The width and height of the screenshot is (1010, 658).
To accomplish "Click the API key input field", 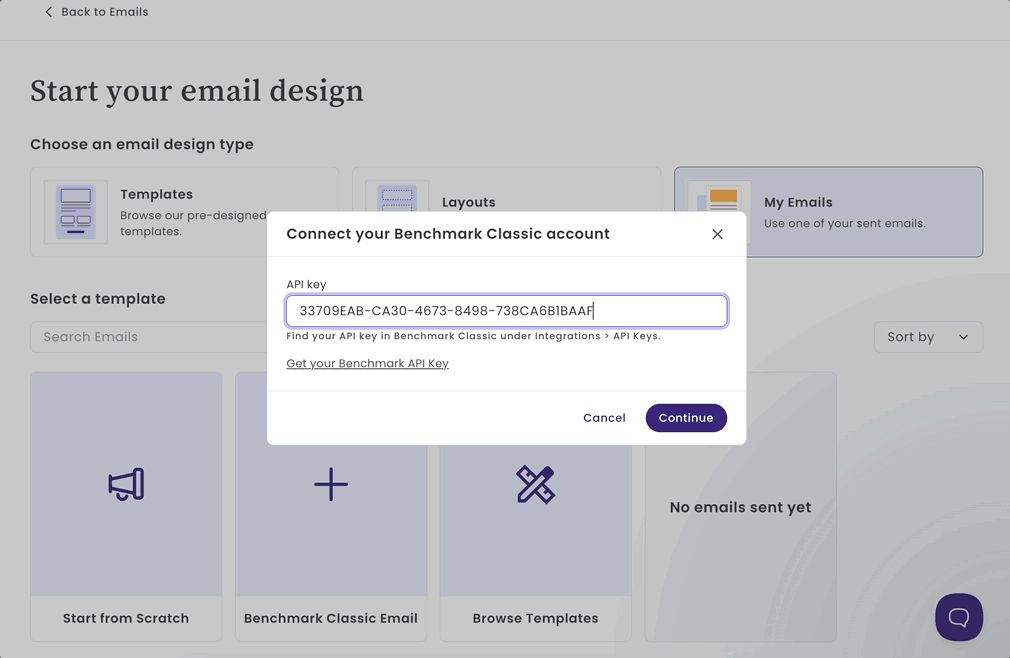I will [507, 311].
